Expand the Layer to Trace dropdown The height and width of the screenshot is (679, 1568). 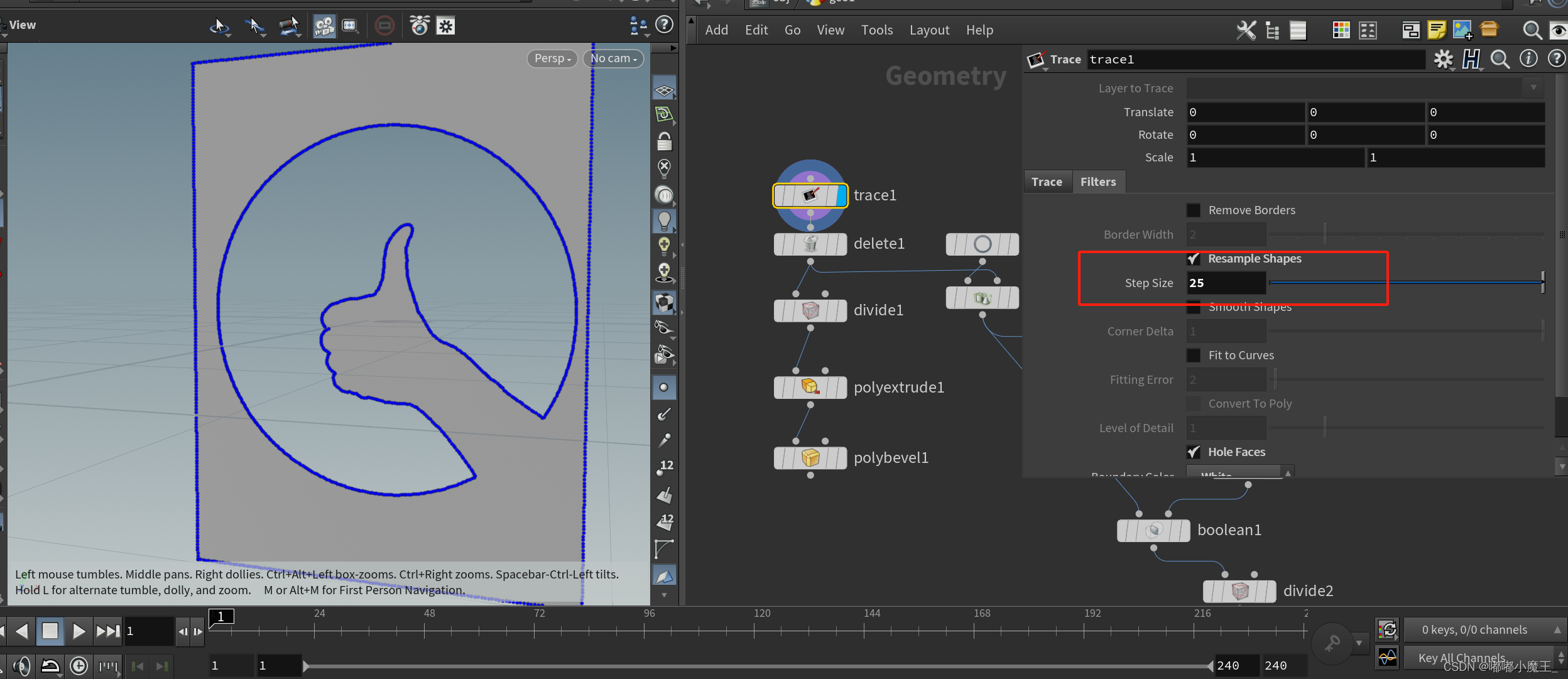pyautogui.click(x=1533, y=88)
